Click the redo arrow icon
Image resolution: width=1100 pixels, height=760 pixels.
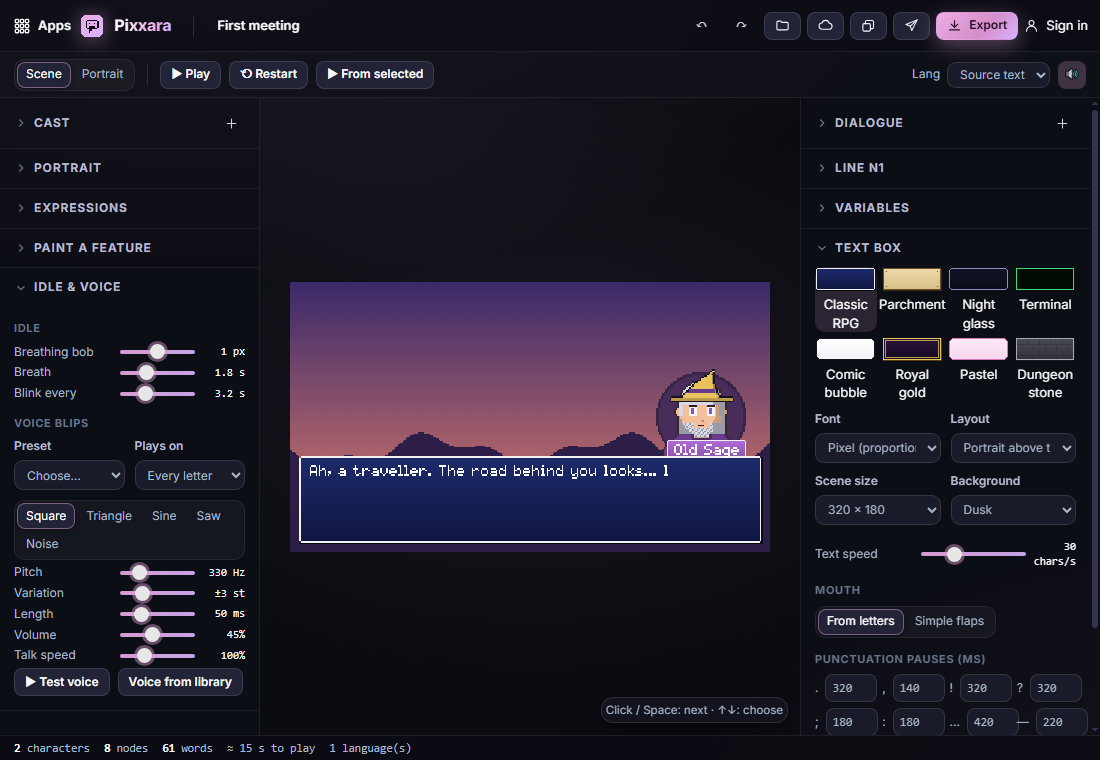point(741,26)
